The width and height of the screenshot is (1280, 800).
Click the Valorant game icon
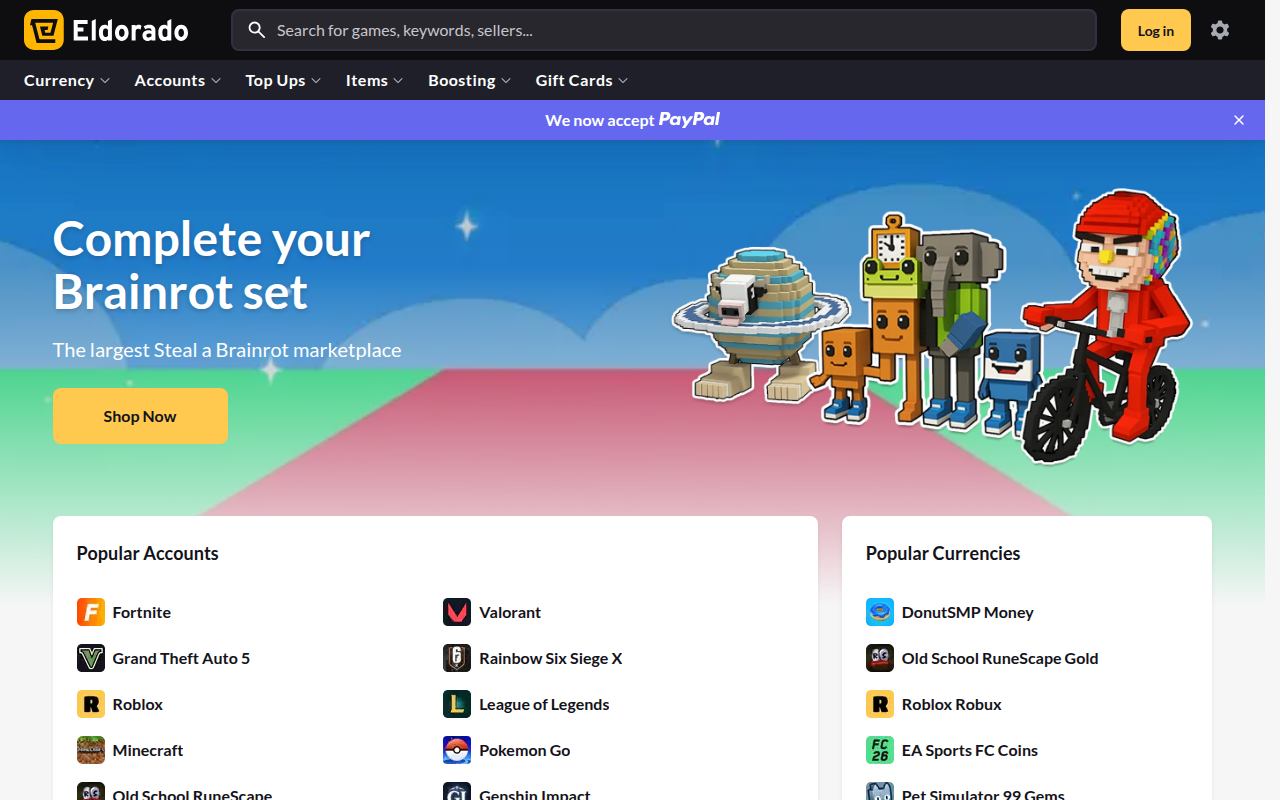(457, 612)
